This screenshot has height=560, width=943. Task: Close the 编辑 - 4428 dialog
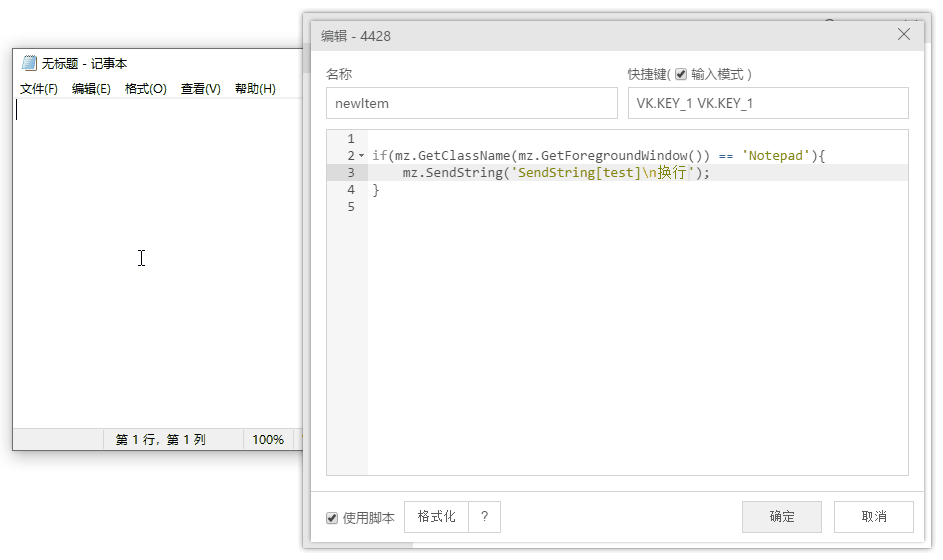(904, 35)
